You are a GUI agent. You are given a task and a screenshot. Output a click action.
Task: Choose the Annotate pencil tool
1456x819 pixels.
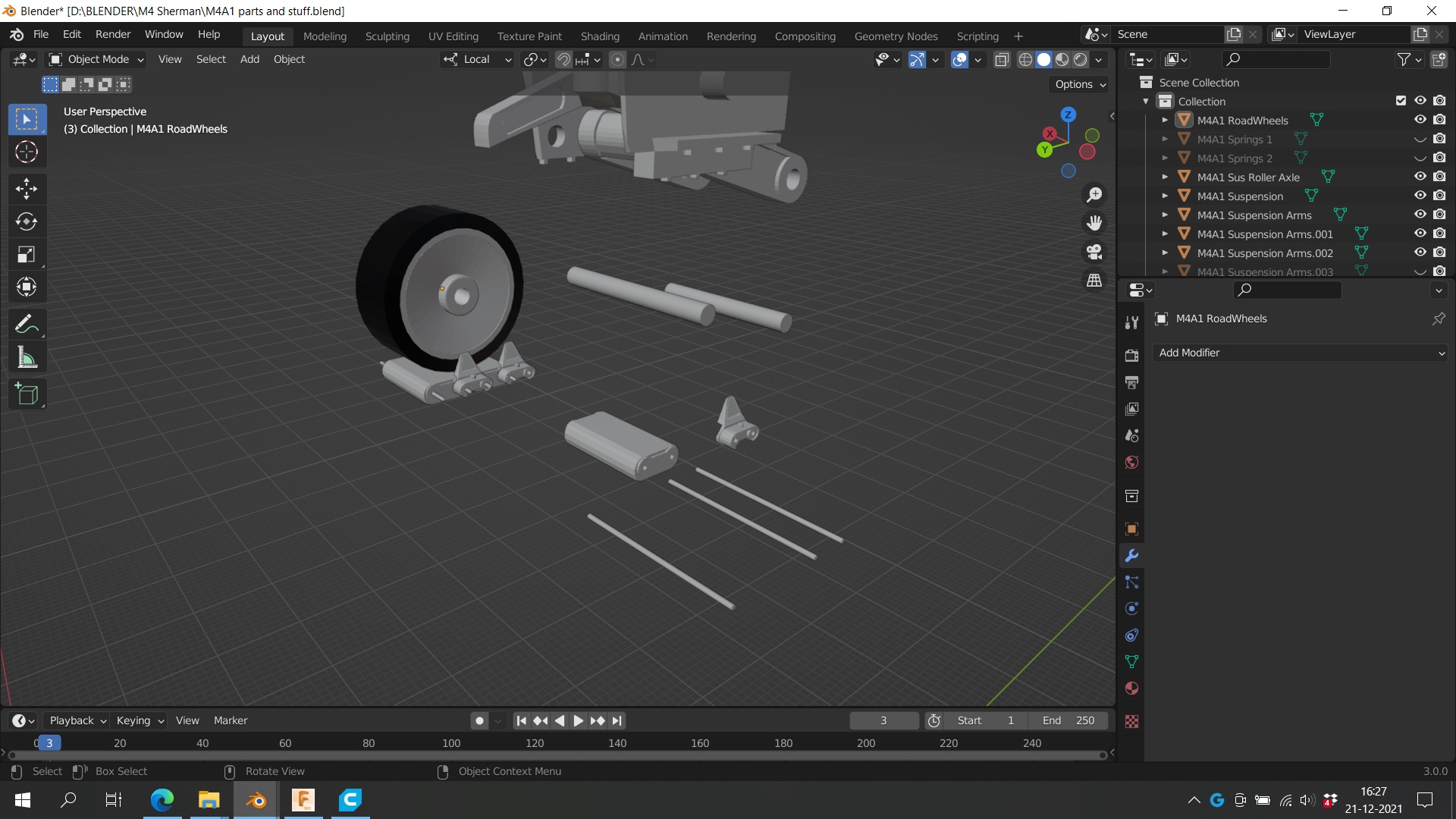[27, 325]
